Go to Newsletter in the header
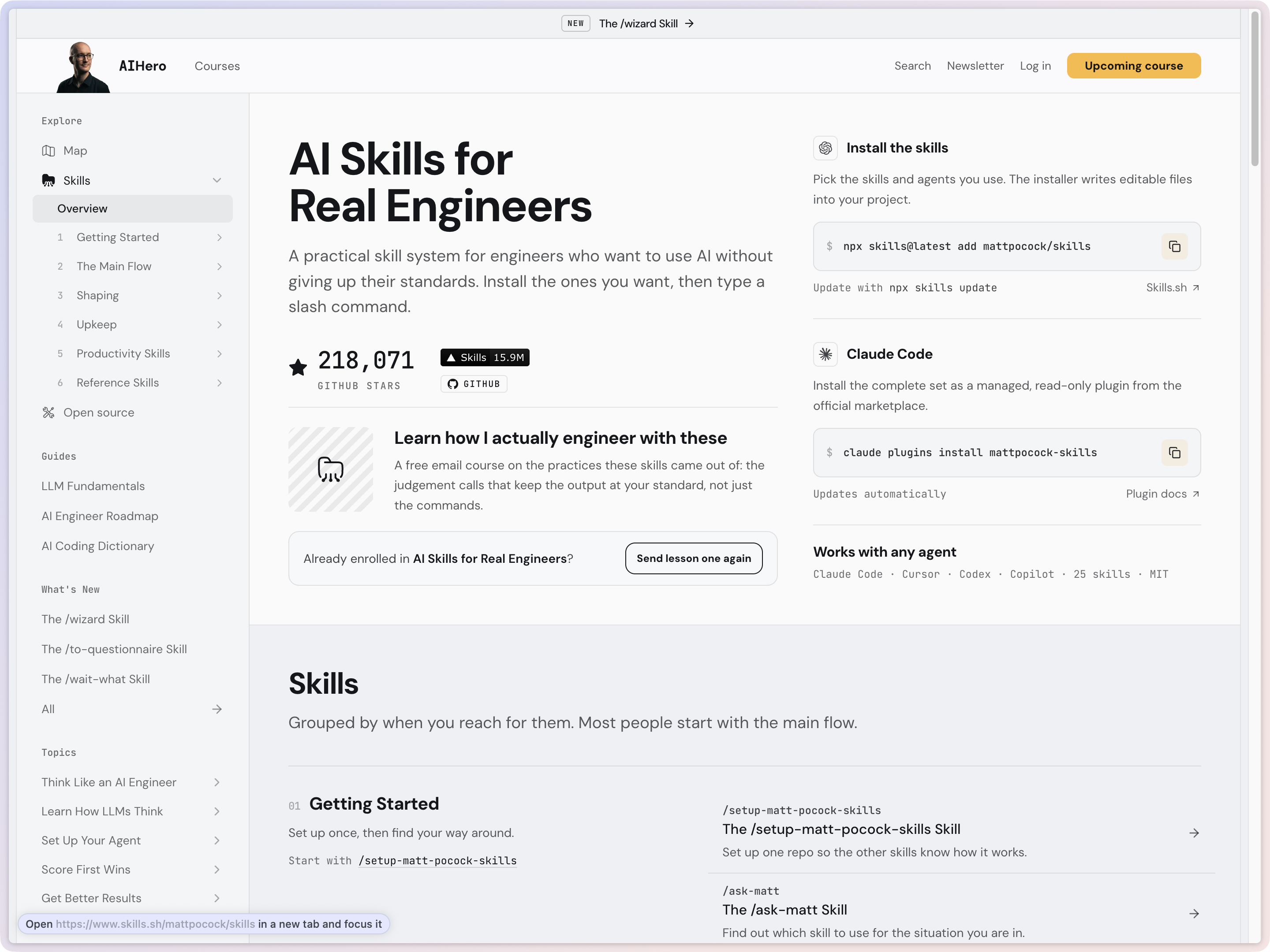The height and width of the screenshot is (952, 1270). pos(975,66)
